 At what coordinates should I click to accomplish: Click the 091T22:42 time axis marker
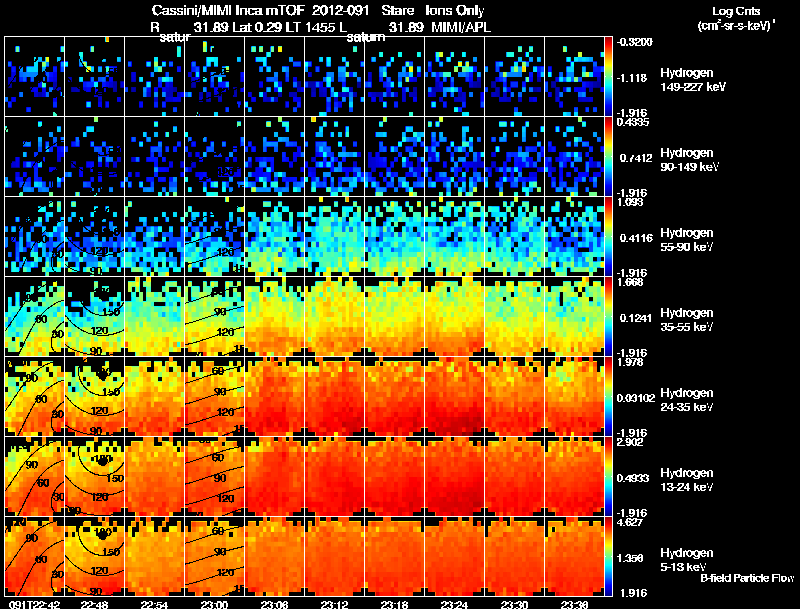(x=33, y=604)
